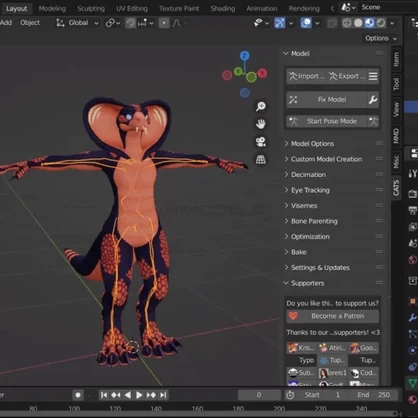
Task: Toggle proportional editing button
Action: point(164,23)
